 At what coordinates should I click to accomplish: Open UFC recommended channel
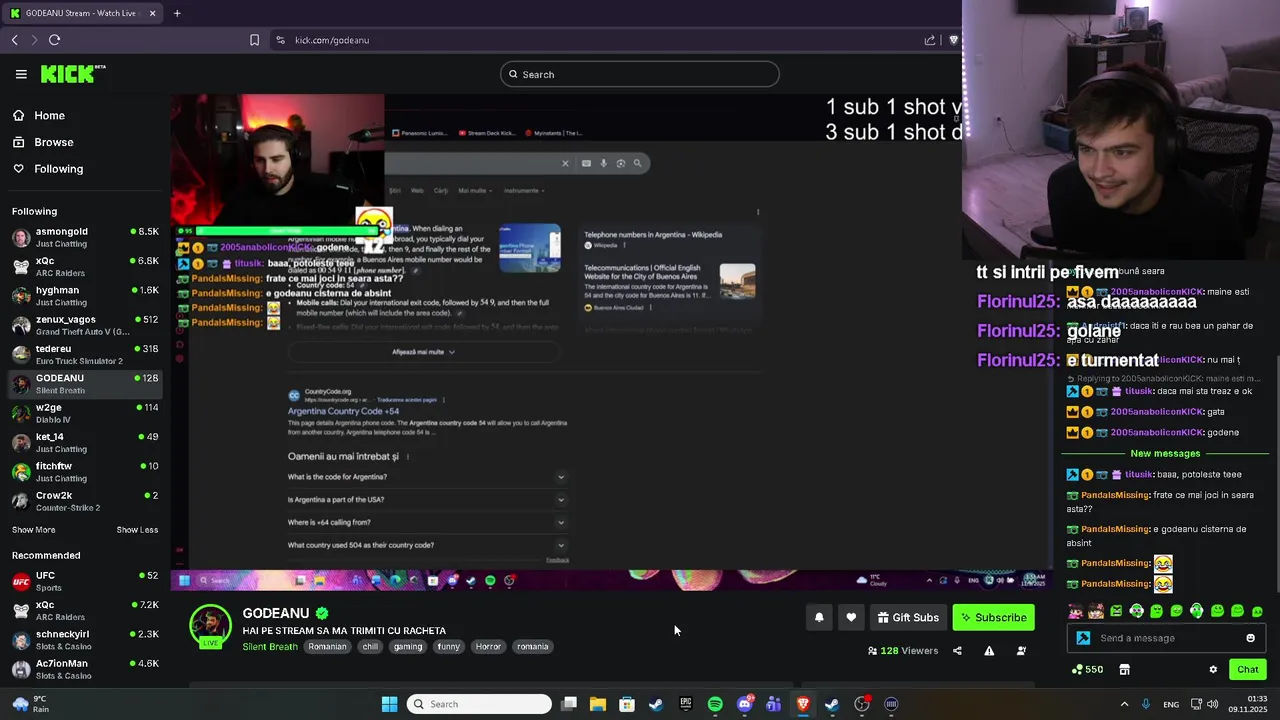[85, 581]
